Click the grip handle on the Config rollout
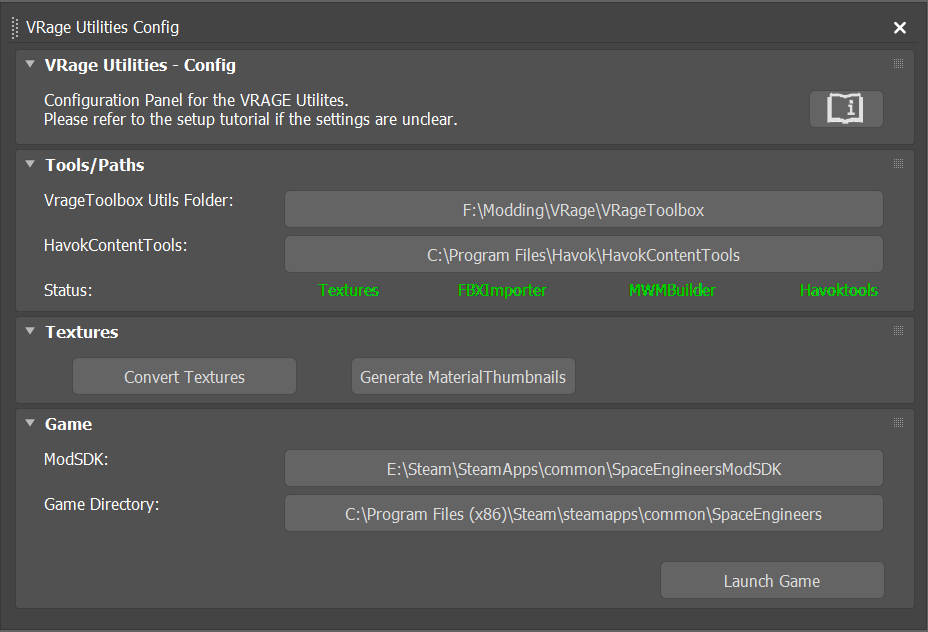Screen dimensions: 928x632 pos(898,64)
